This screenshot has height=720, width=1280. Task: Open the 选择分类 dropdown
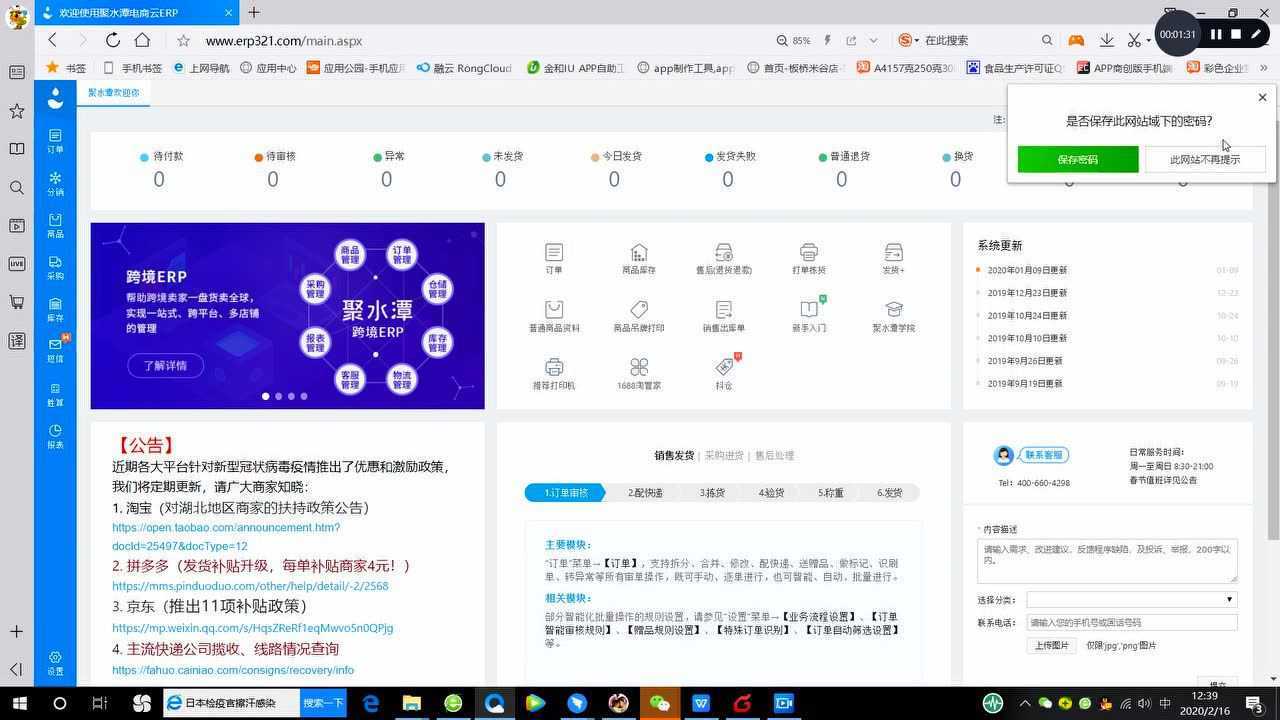click(x=1132, y=599)
